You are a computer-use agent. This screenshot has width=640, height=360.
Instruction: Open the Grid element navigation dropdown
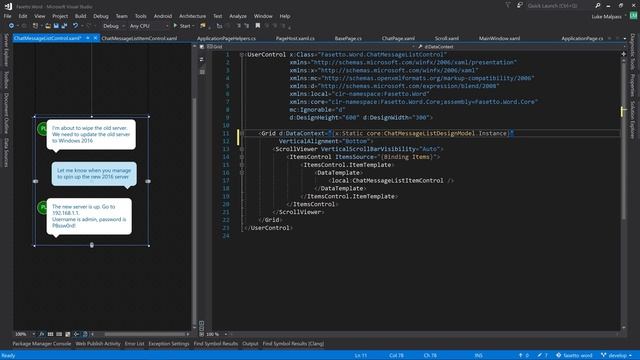tap(312, 47)
